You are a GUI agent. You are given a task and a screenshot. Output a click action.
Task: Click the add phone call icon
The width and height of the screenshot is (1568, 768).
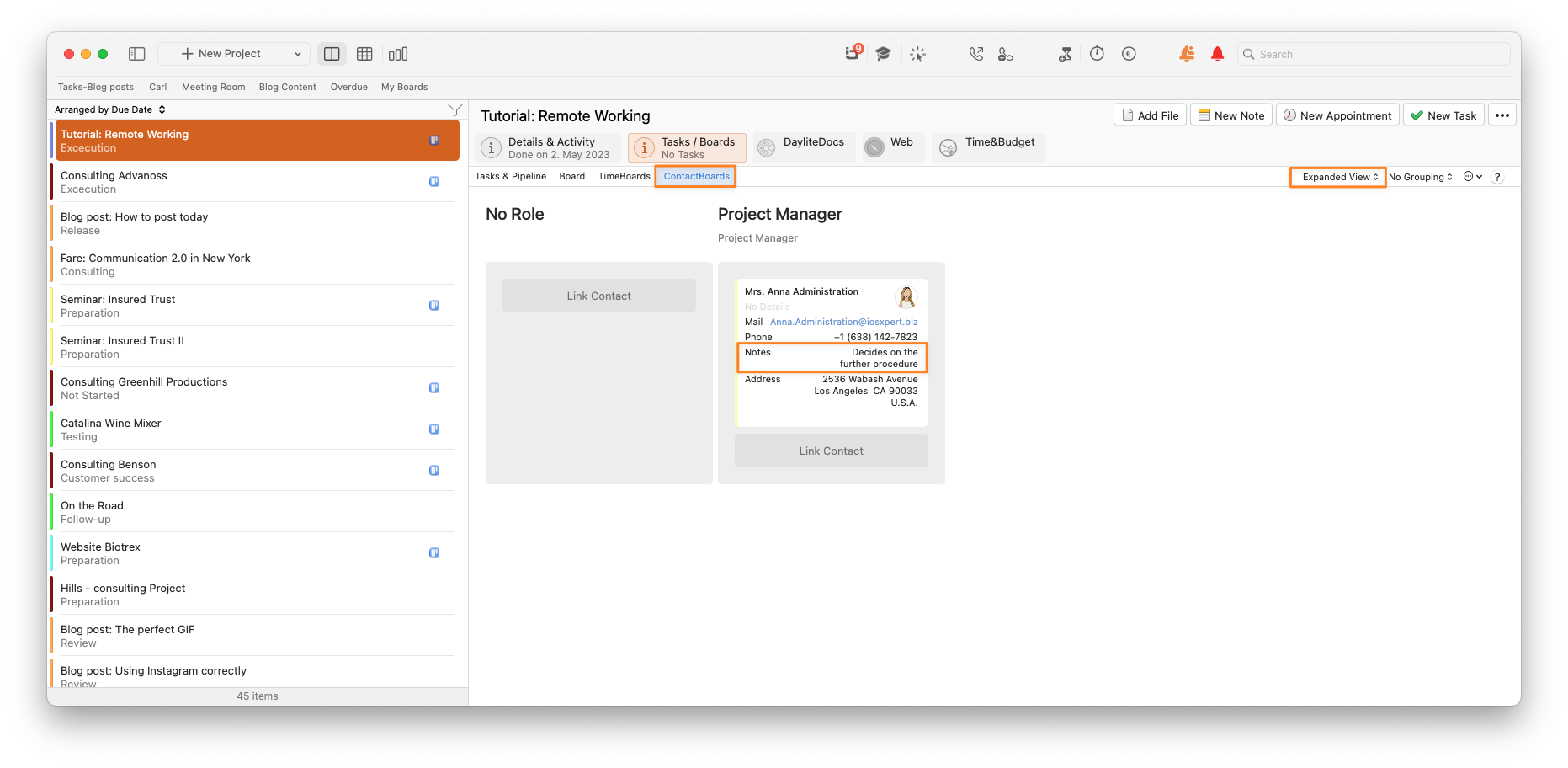point(1005,54)
